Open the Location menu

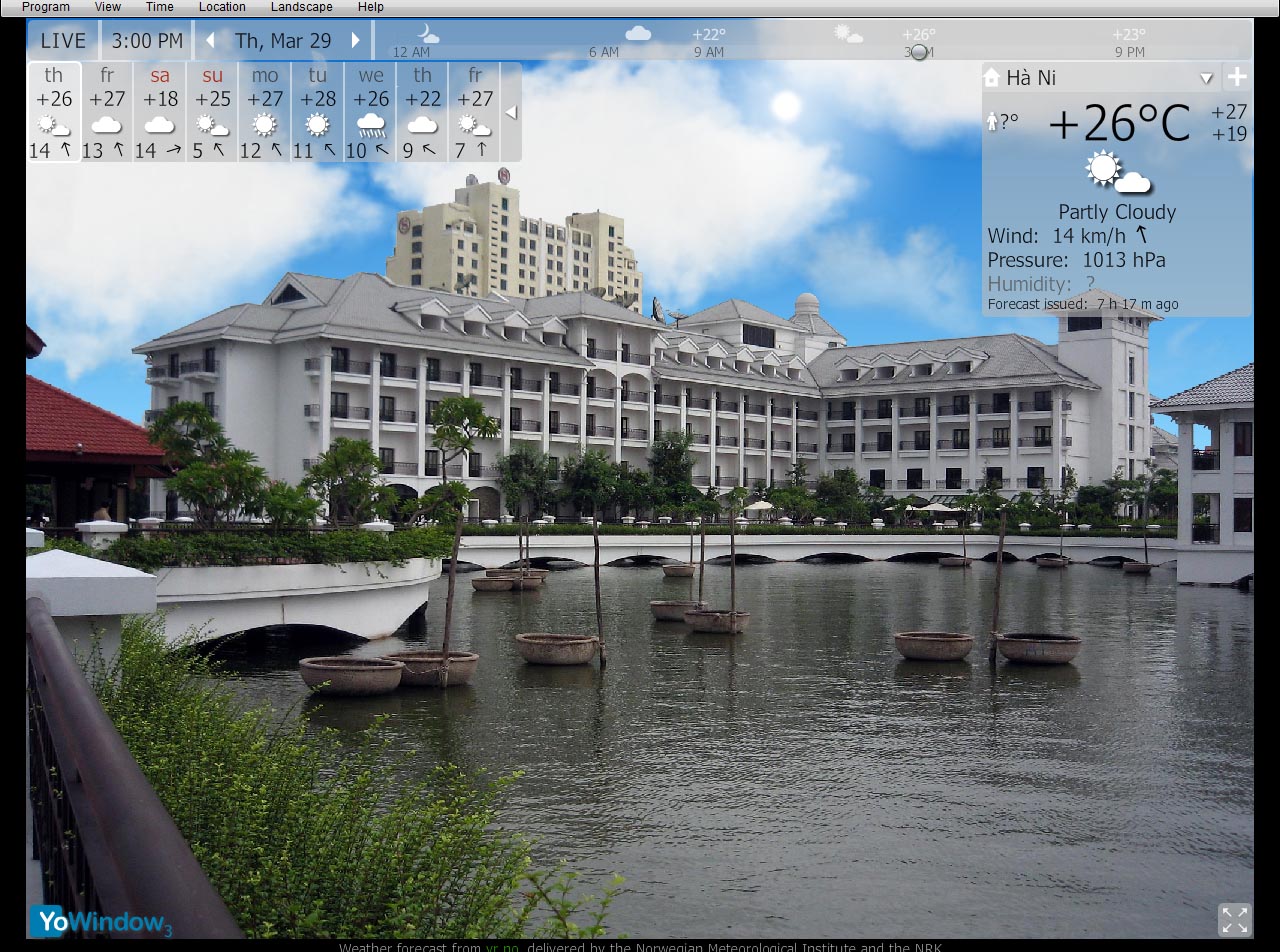tap(222, 7)
